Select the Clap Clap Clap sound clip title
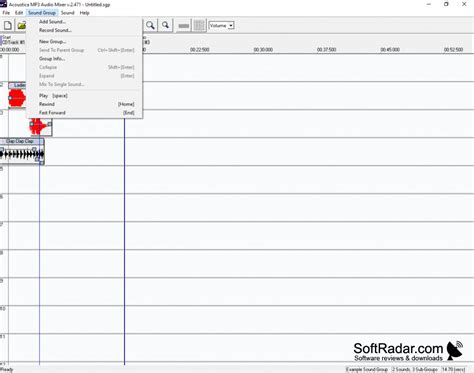The width and height of the screenshot is (474, 373). pos(21,141)
